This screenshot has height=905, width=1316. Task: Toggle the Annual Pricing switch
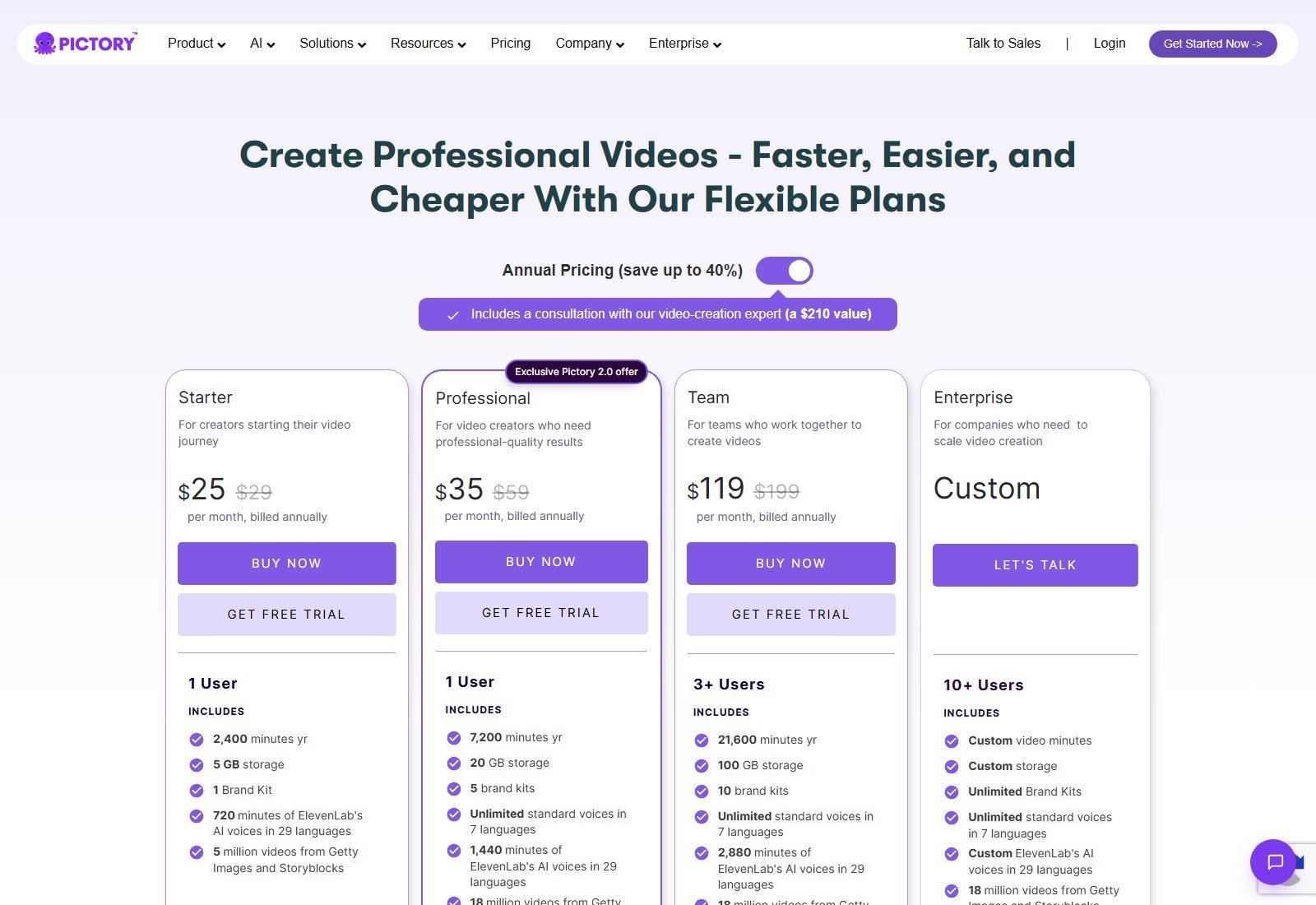[x=785, y=270]
